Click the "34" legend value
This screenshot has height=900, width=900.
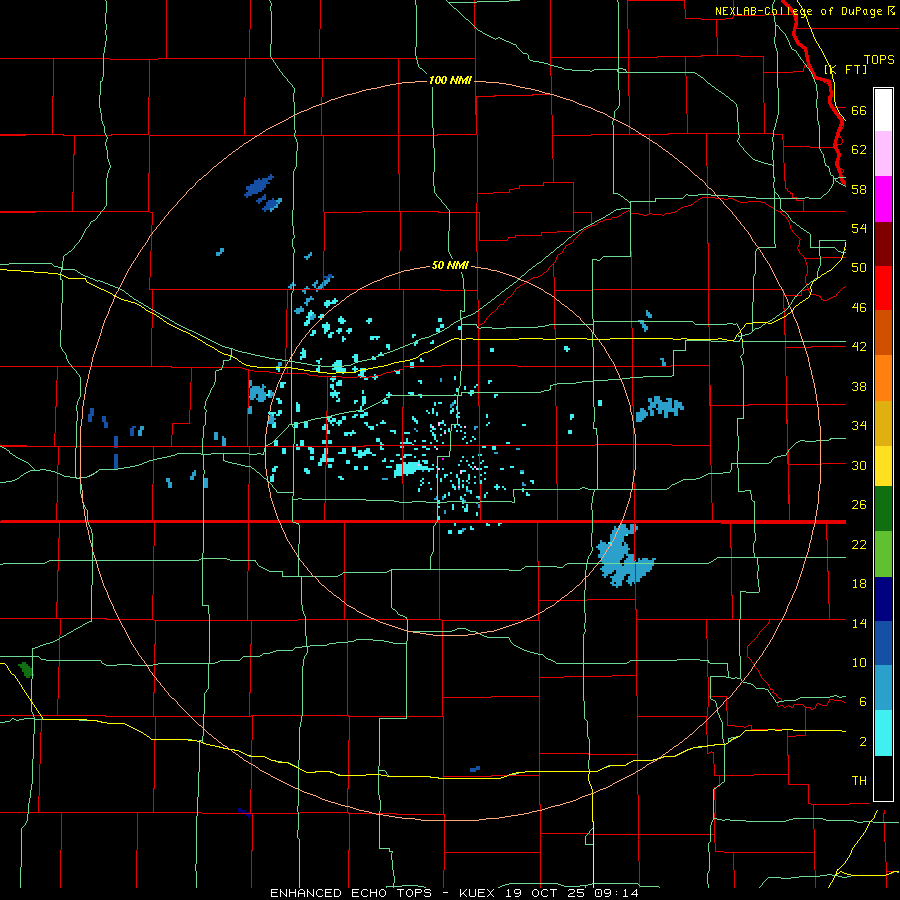859,425
